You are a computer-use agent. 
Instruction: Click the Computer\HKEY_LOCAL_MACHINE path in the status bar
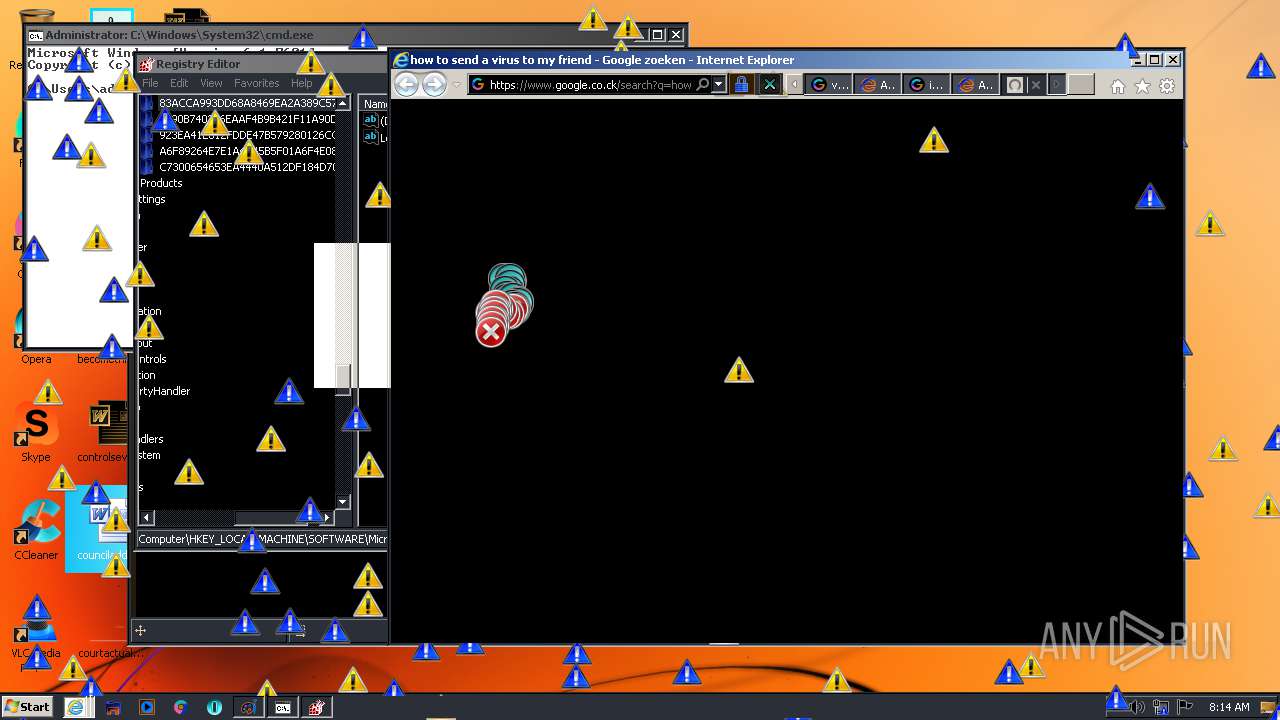pyautogui.click(x=262, y=539)
